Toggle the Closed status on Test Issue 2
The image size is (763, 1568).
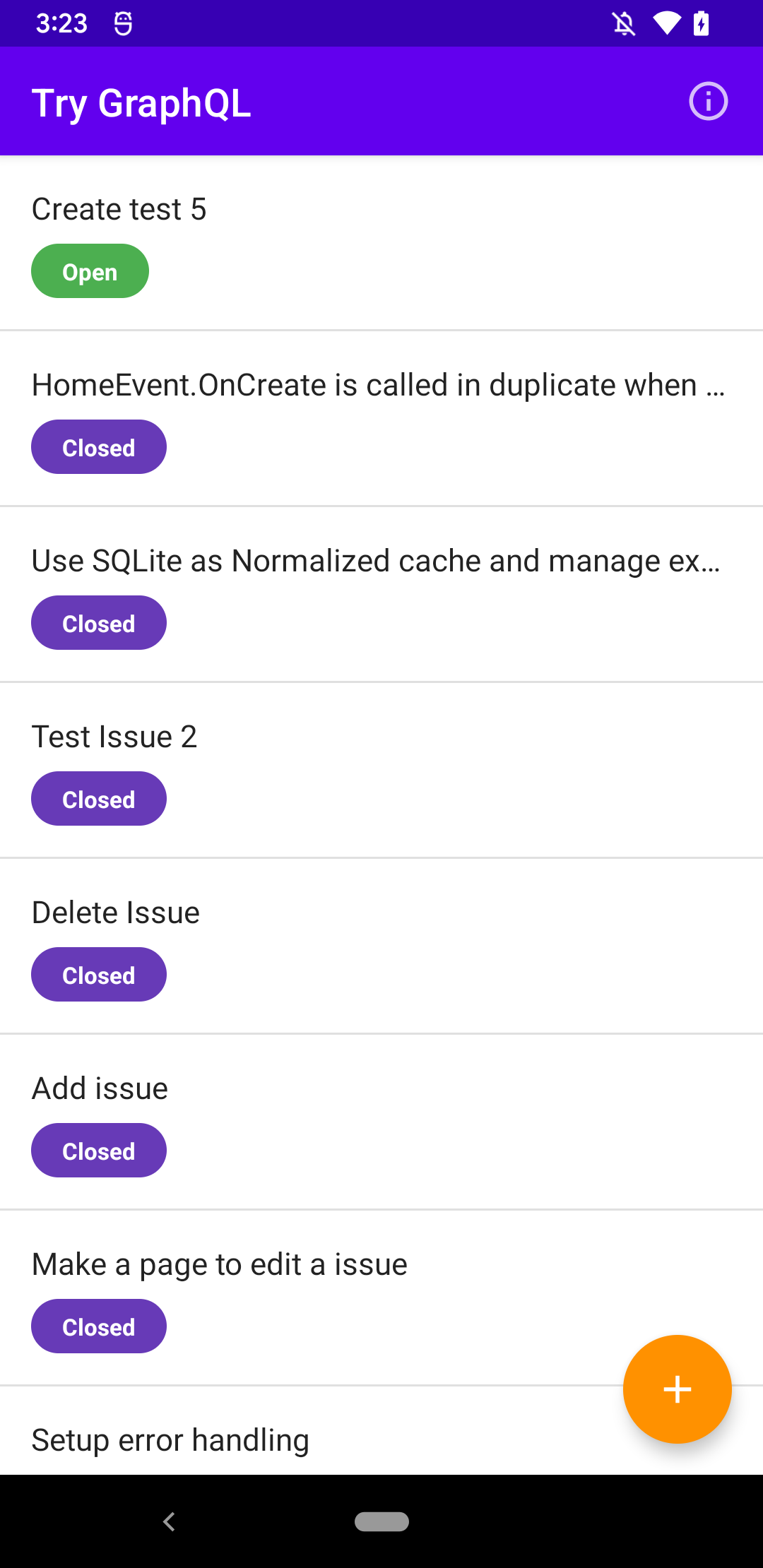point(98,798)
